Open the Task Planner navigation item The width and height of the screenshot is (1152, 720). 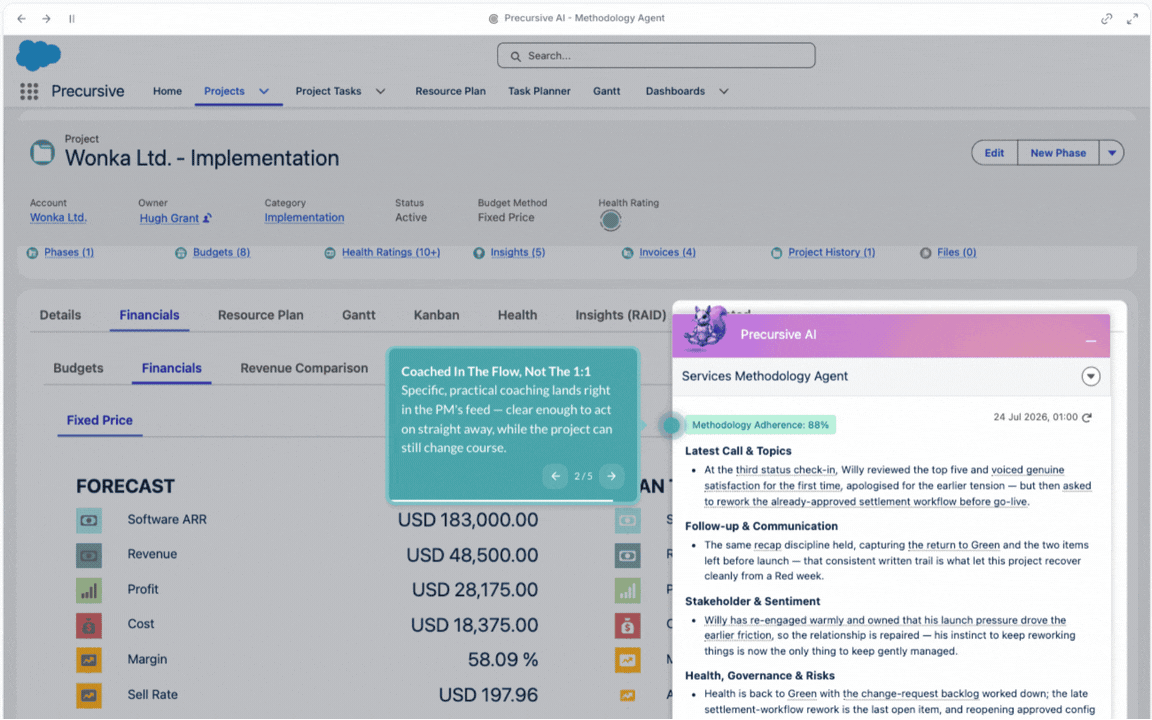539,91
